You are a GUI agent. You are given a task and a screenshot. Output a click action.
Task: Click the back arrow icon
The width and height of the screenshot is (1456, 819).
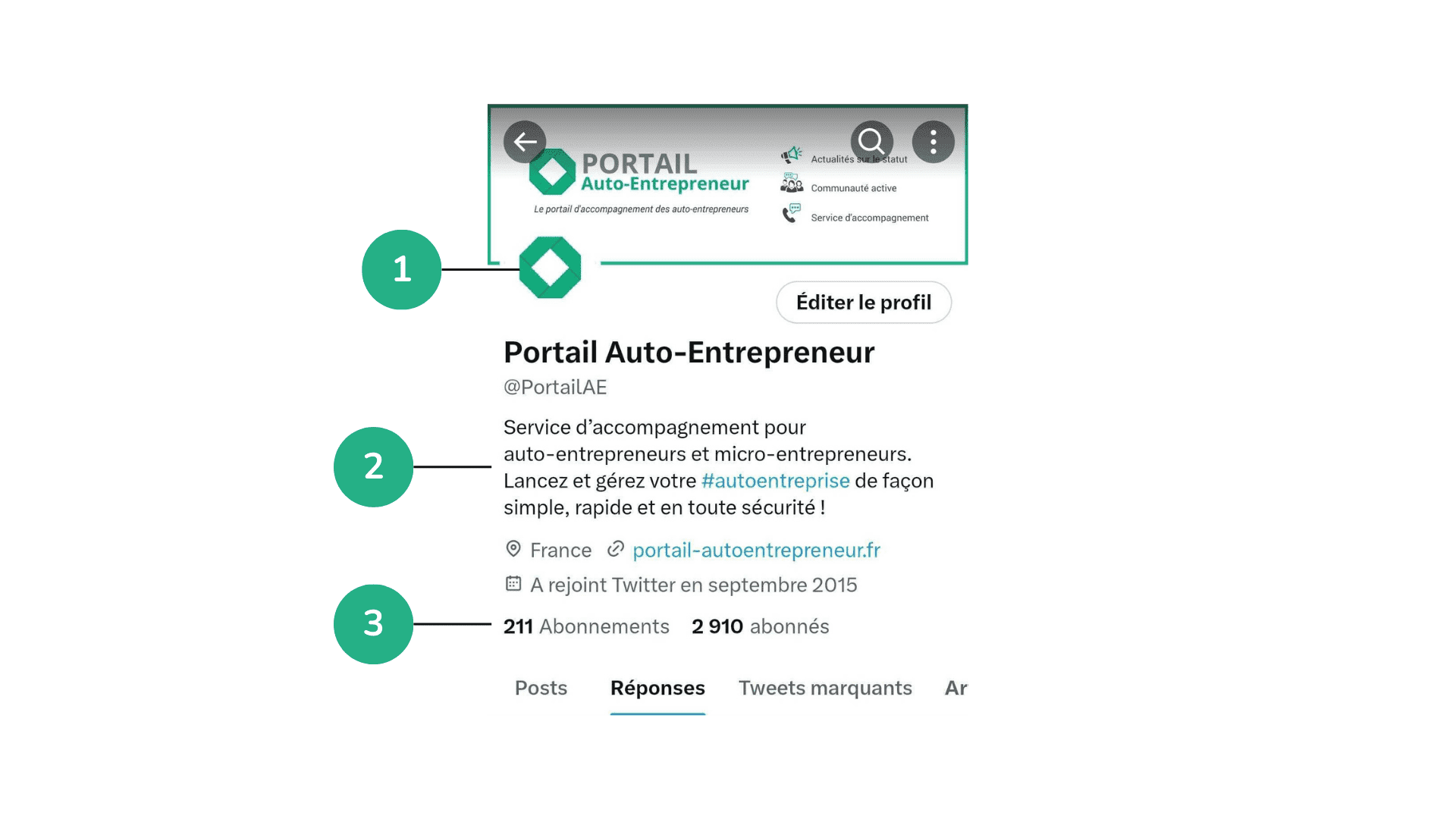click(525, 142)
